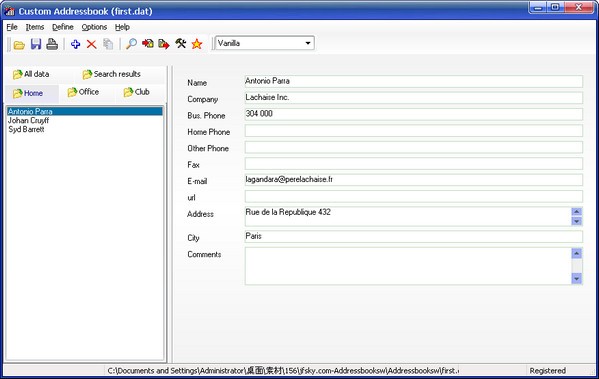
Task: Click the import data toolbar icon
Action: click(x=147, y=44)
